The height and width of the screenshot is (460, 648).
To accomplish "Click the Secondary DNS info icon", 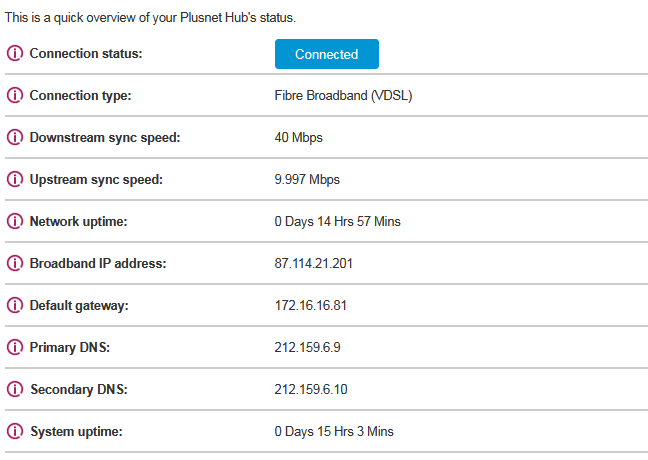I will pos(15,390).
